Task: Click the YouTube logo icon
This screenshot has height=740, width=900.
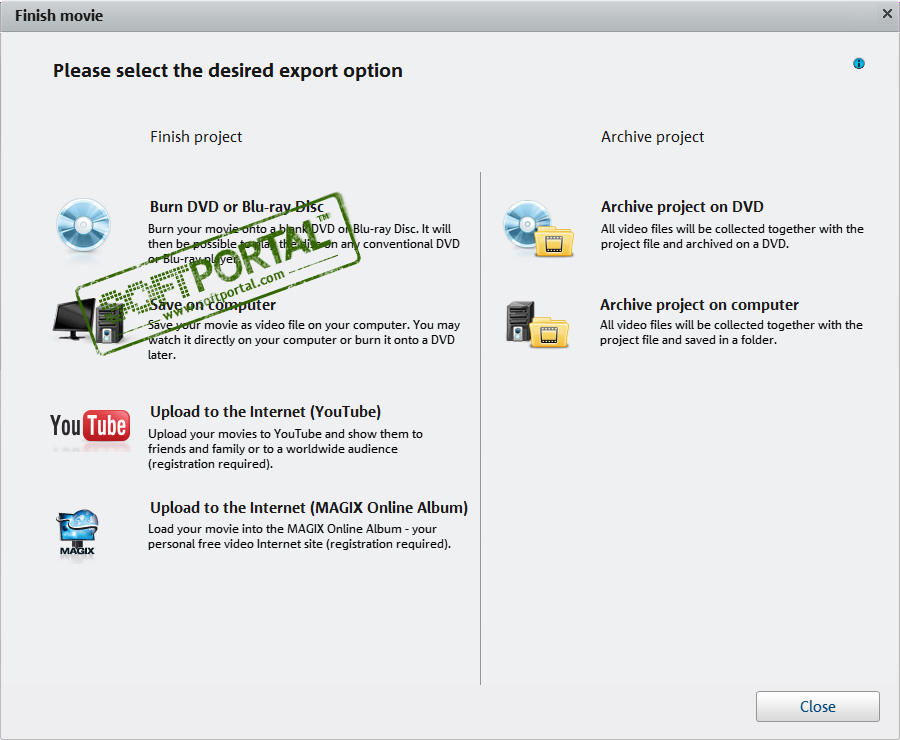Action: click(x=90, y=425)
